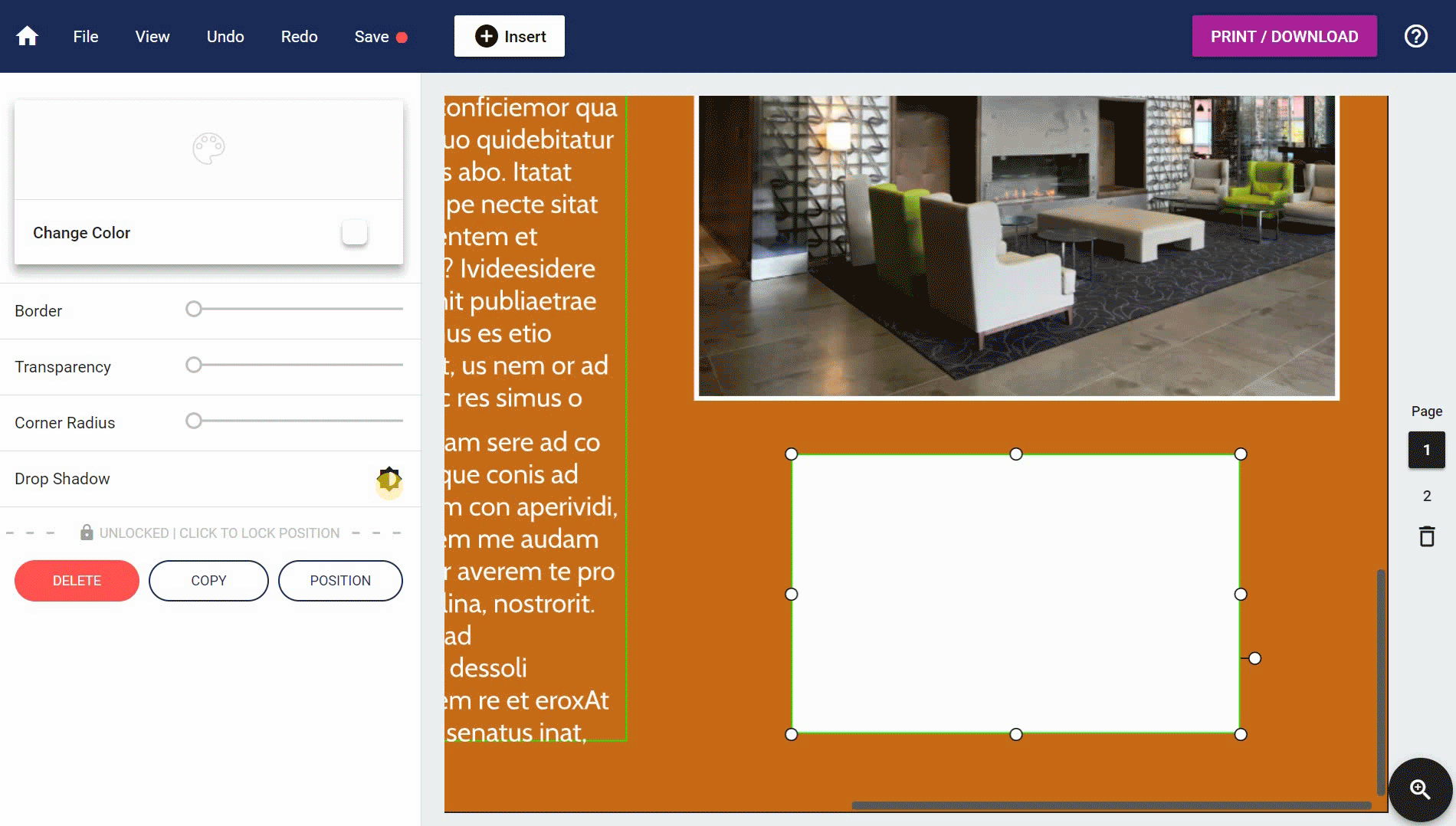
Task: Click the vertical canvas scrollbar
Action: coord(1381,682)
